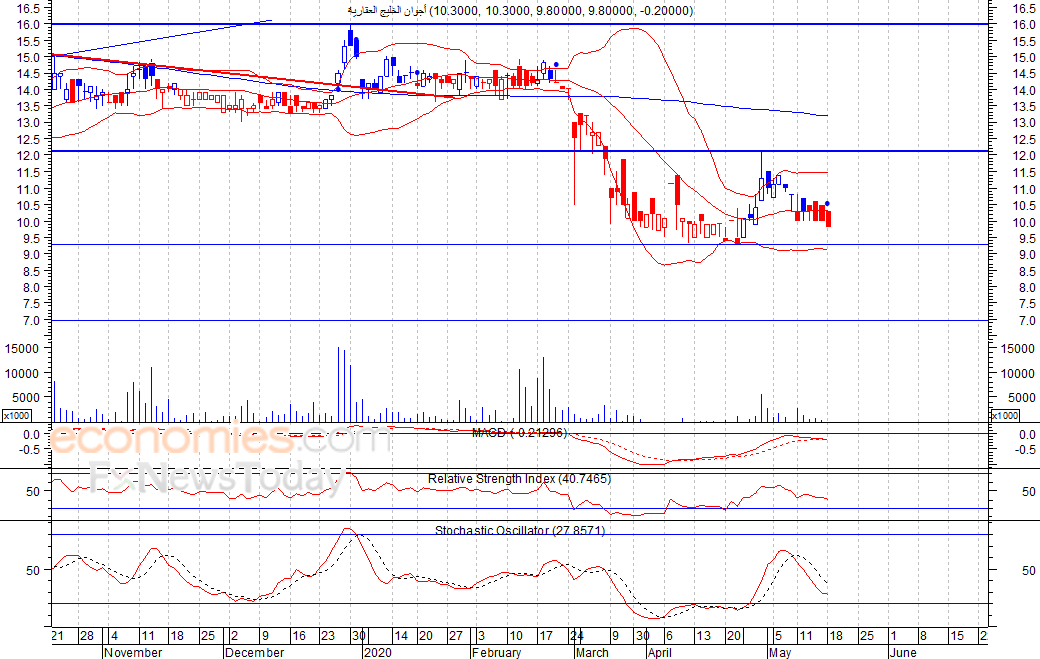The image size is (1040, 659).
Task: Select the May month label
Action: coord(780,652)
